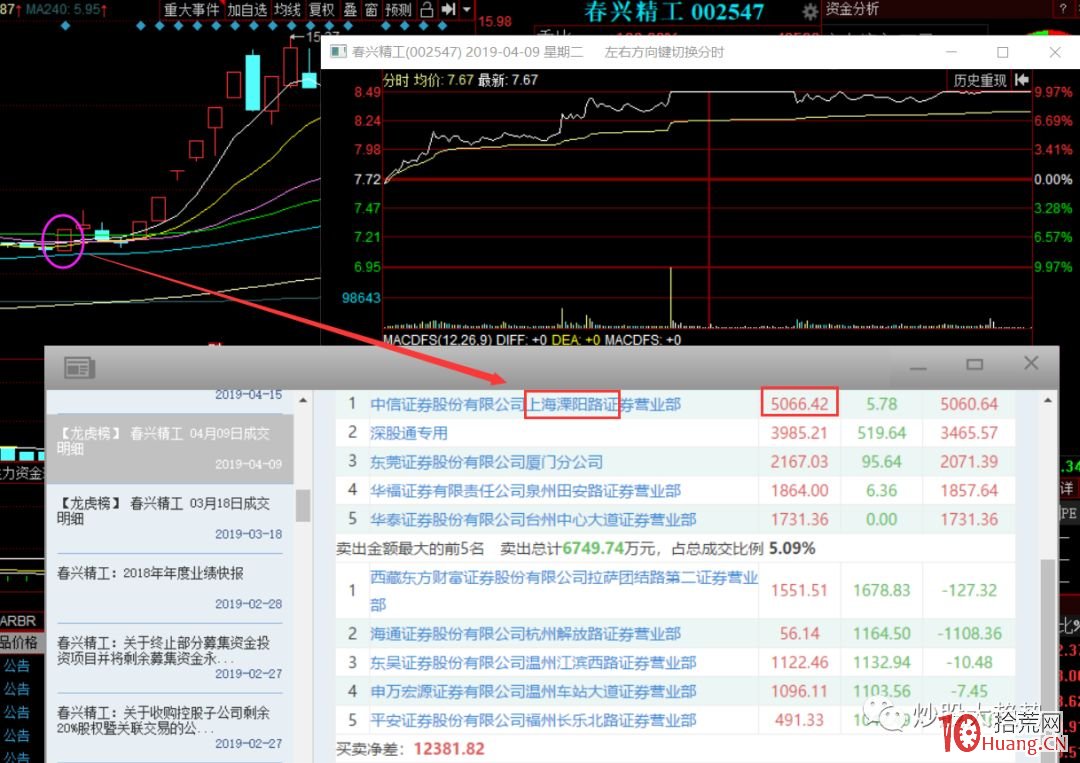Viewport: 1080px width, 763px height.
Task: Click the 历史重现 history replay button
Action: point(979,81)
